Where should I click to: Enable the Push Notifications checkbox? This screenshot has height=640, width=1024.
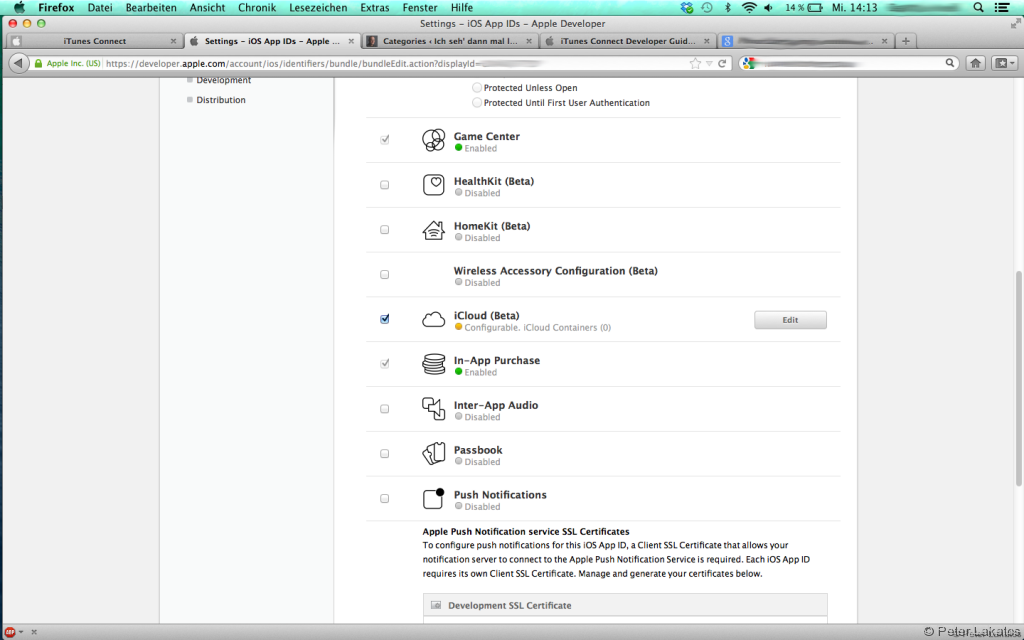(385, 498)
